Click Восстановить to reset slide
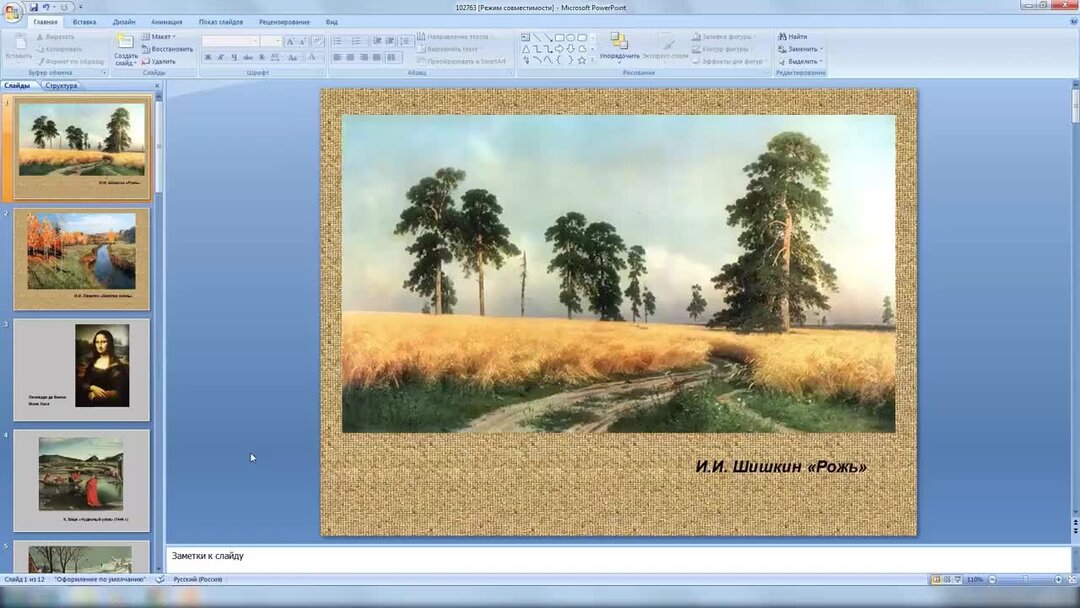Image resolution: width=1080 pixels, height=608 pixels. click(x=167, y=49)
